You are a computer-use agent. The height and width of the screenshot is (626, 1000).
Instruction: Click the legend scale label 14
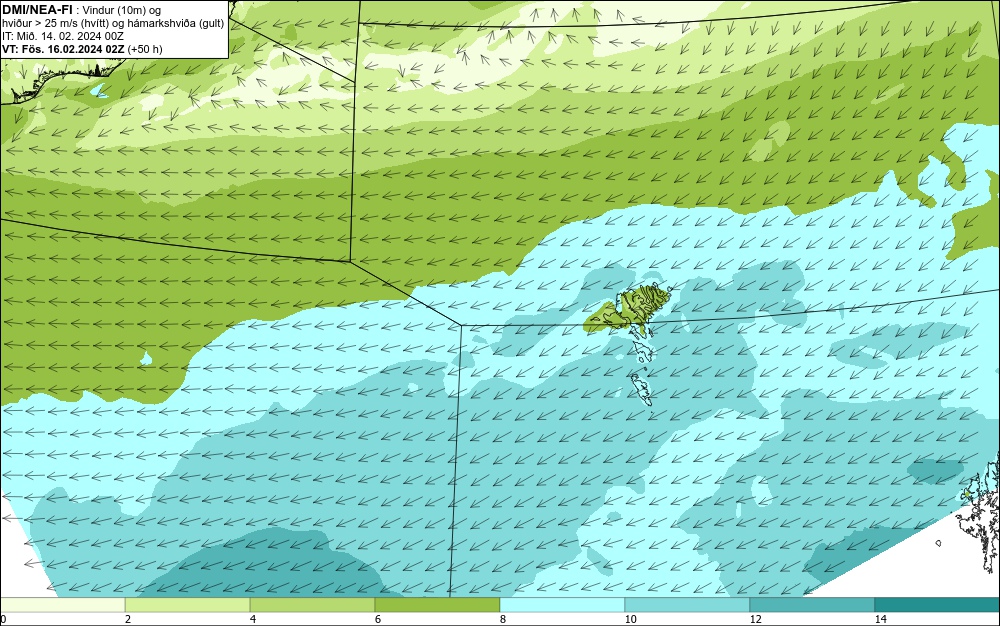point(881,619)
